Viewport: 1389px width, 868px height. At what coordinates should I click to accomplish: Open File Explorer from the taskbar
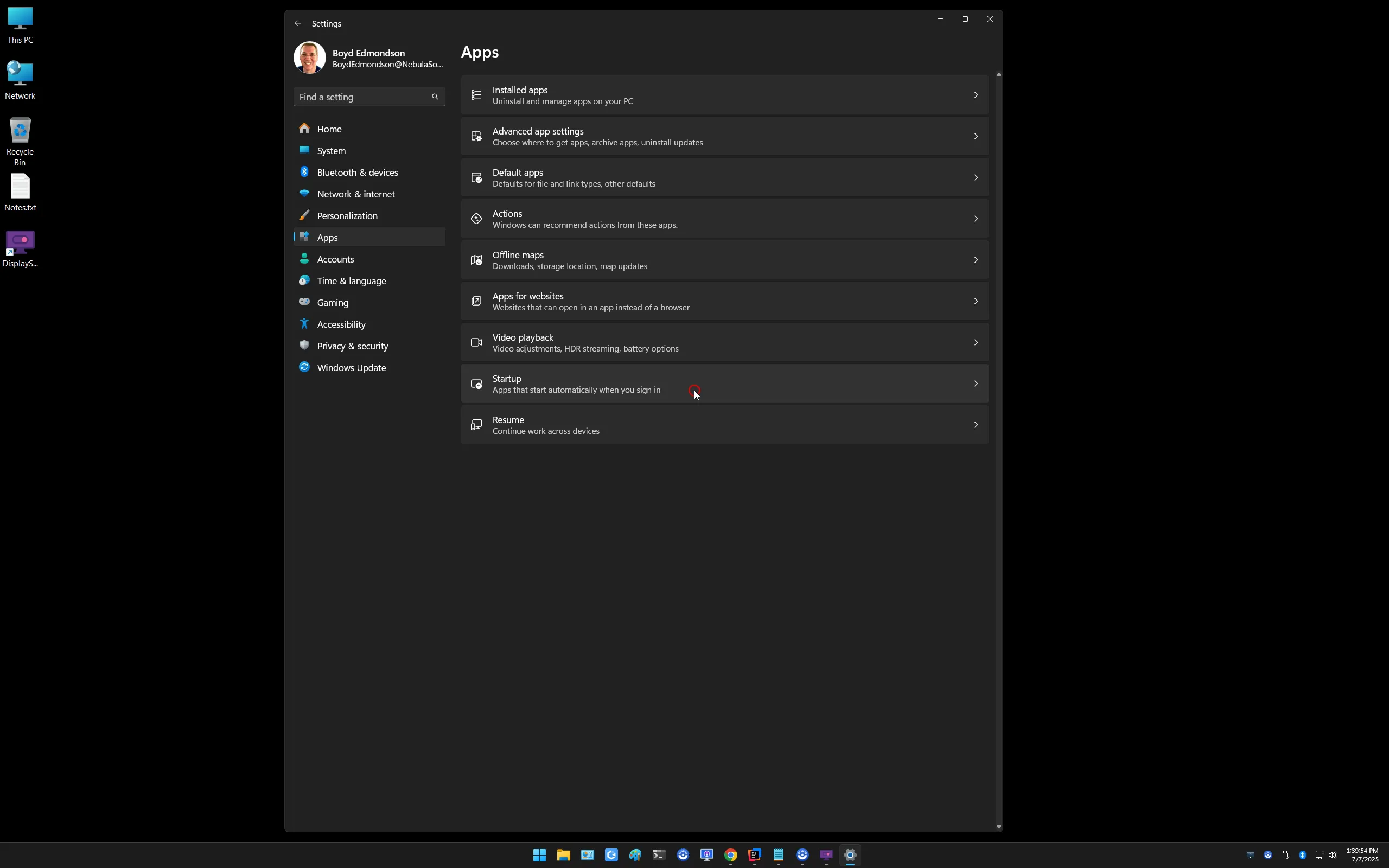click(564, 856)
